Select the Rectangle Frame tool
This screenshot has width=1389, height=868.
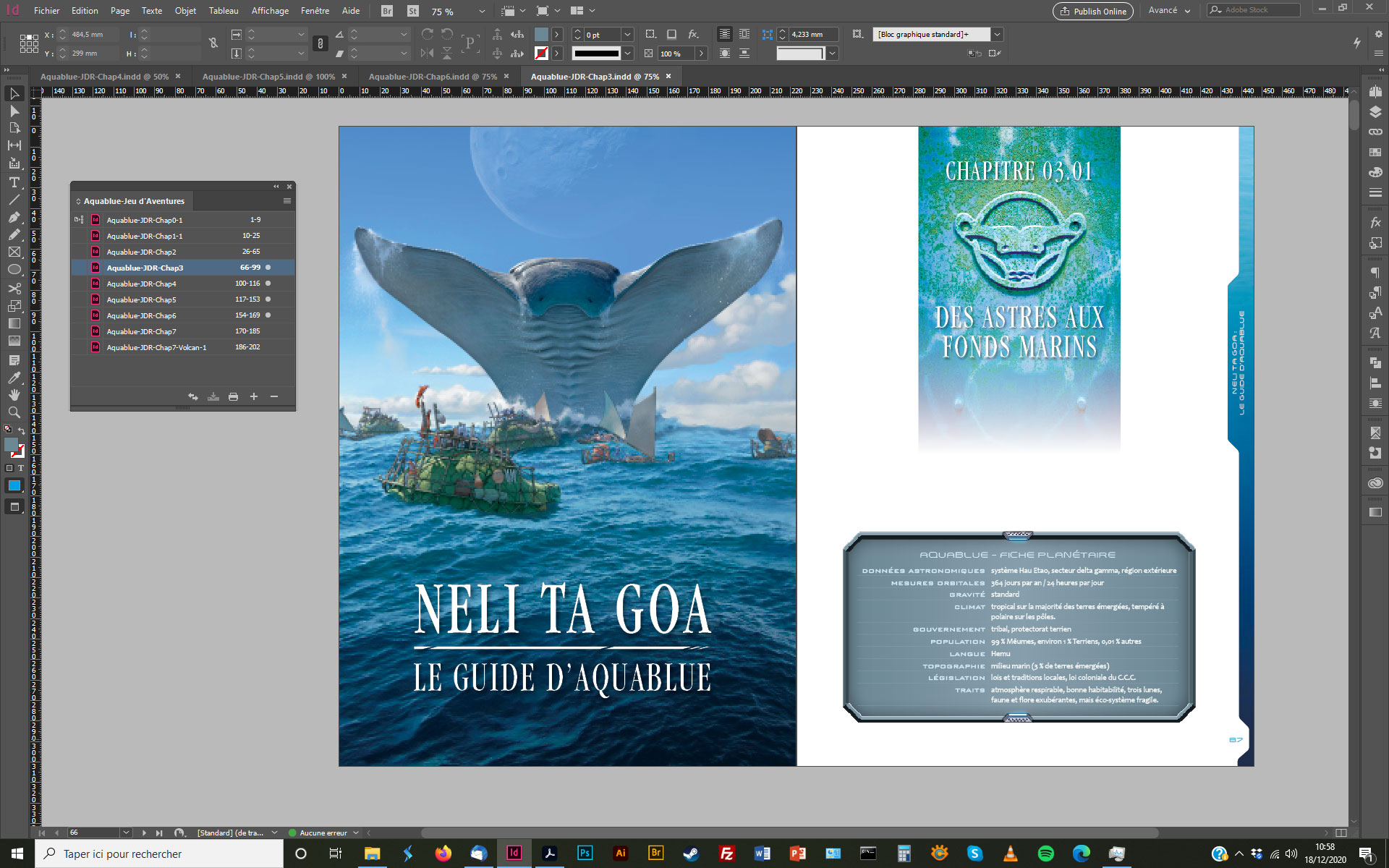(14, 252)
